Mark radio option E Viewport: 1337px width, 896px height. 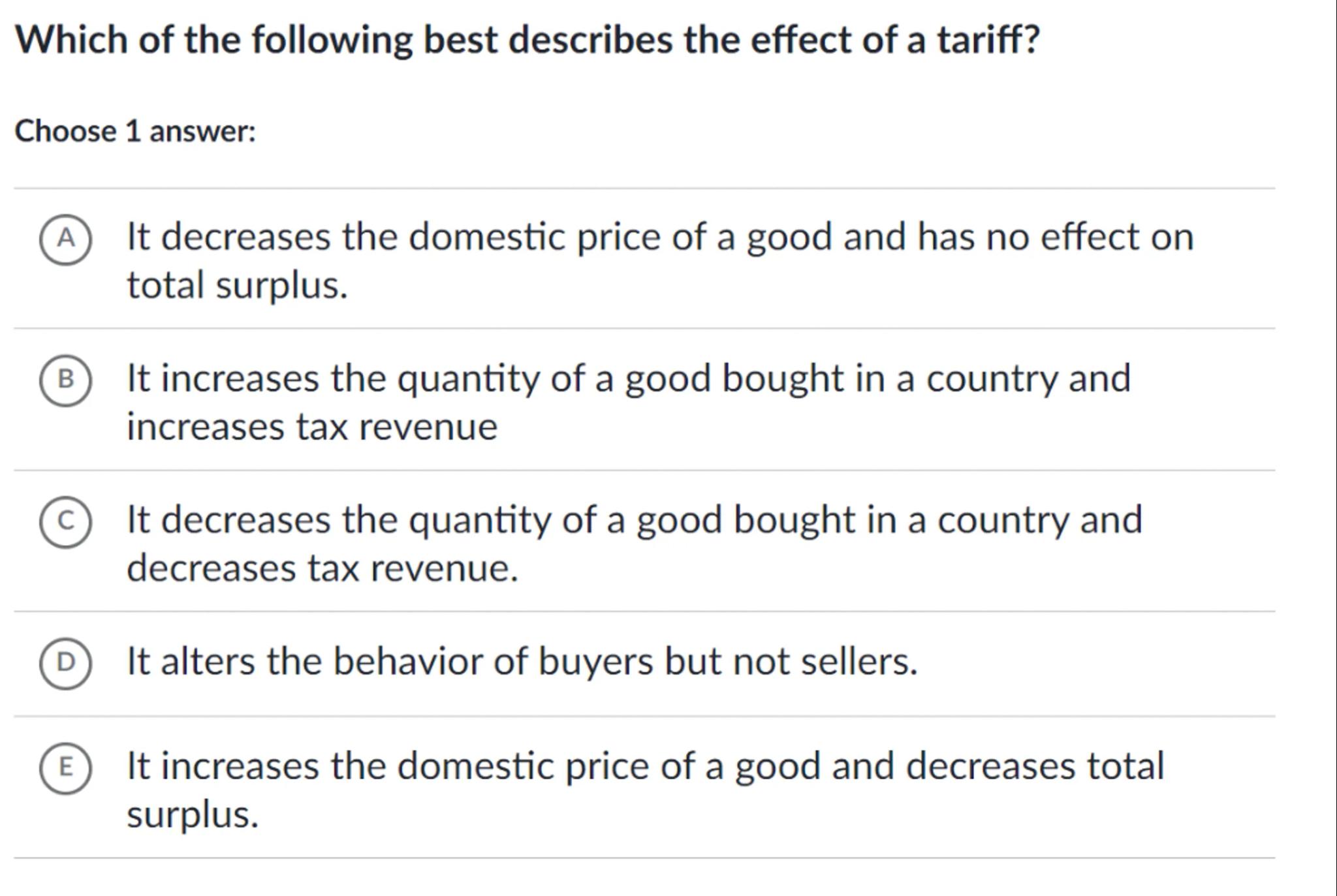[x=65, y=767]
